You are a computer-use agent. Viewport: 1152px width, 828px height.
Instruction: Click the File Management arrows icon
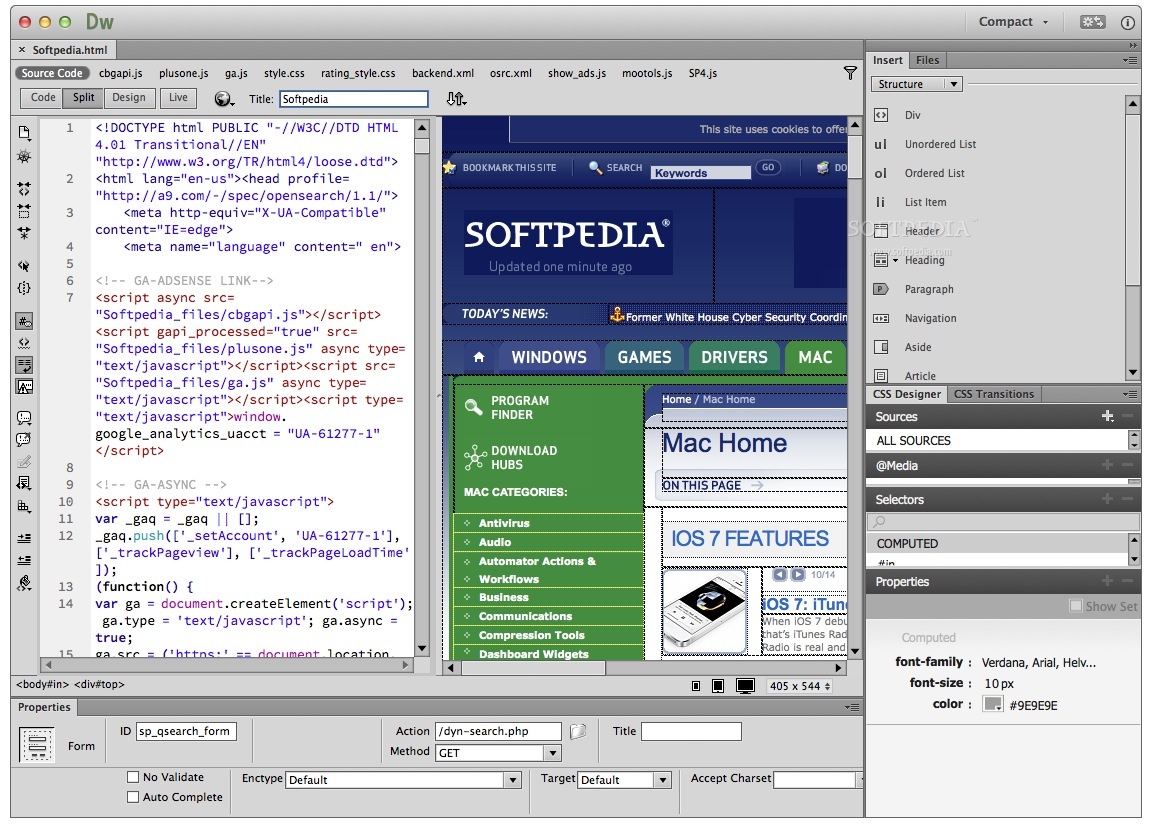pyautogui.click(x=456, y=98)
